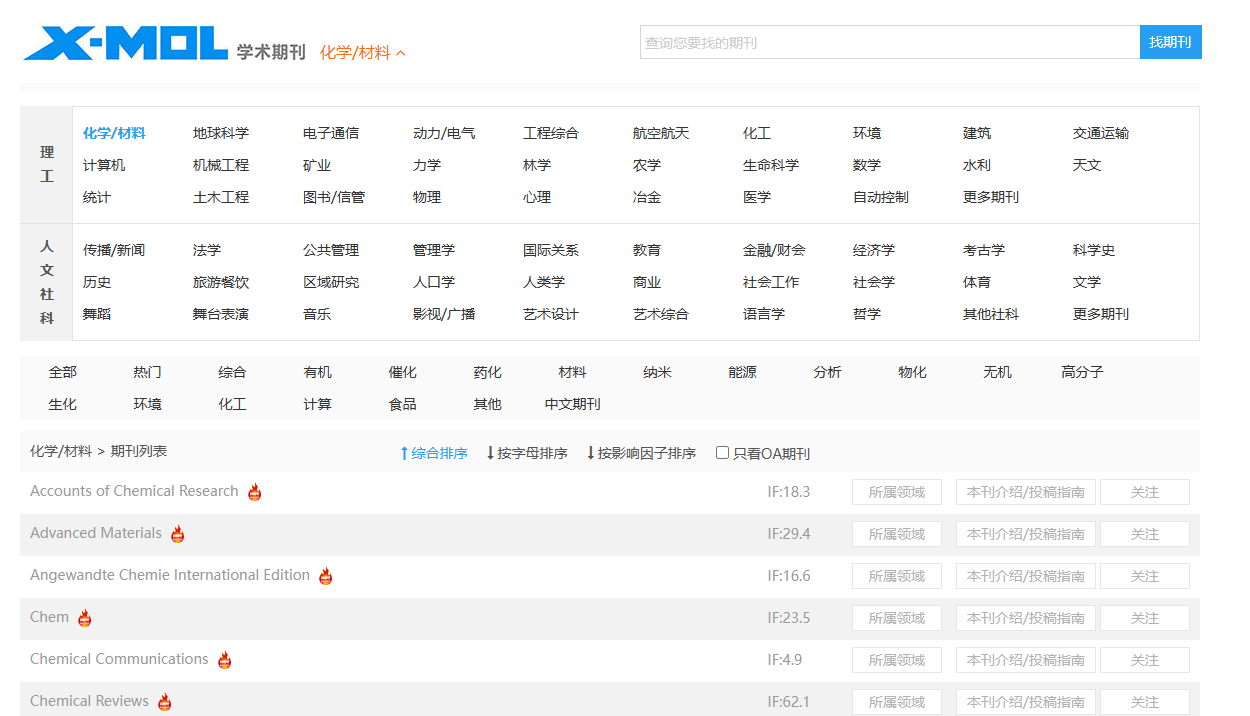The image size is (1250, 716).
Task: Click the X-MOL logo
Action: tap(126, 44)
